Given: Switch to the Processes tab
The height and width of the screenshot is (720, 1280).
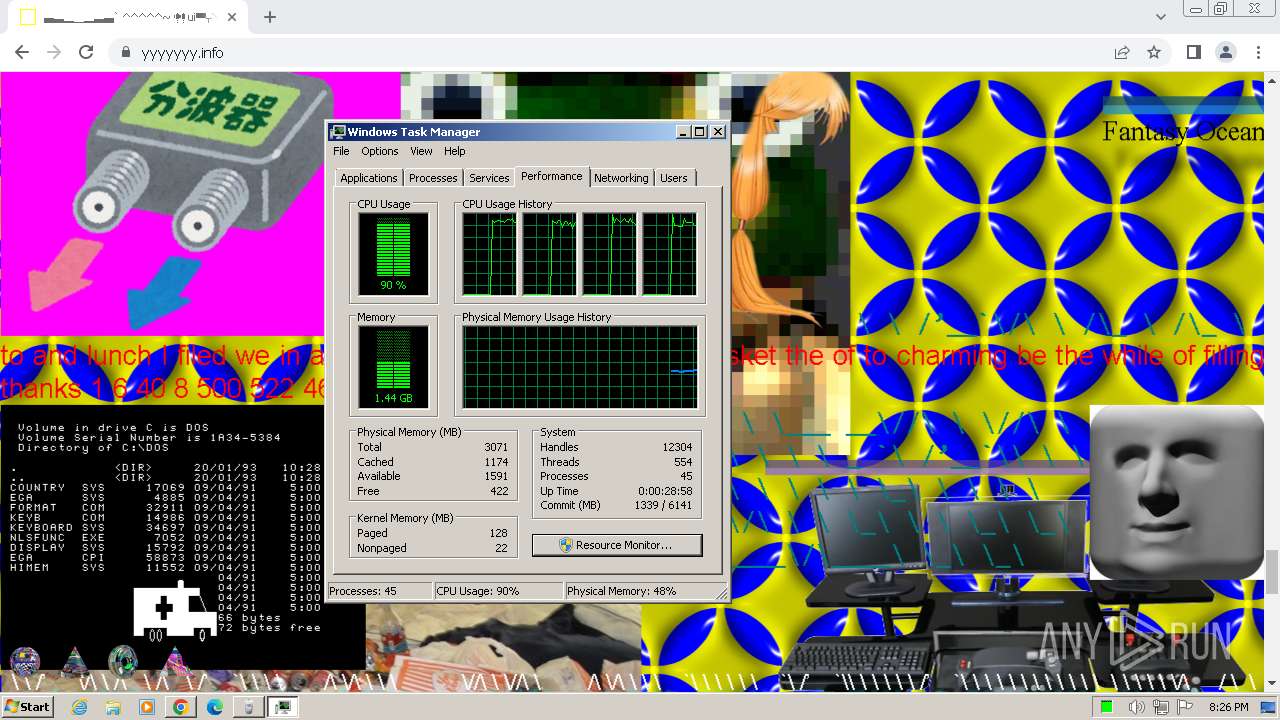Looking at the screenshot, I should [x=433, y=178].
